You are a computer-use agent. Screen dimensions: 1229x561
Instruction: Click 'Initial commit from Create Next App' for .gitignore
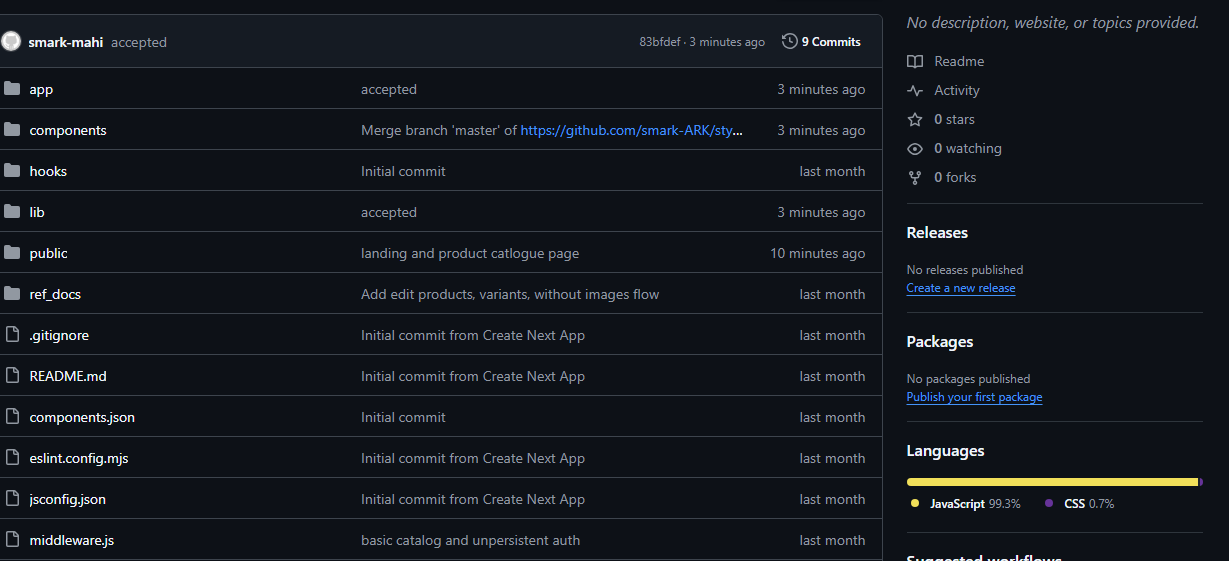coord(473,335)
